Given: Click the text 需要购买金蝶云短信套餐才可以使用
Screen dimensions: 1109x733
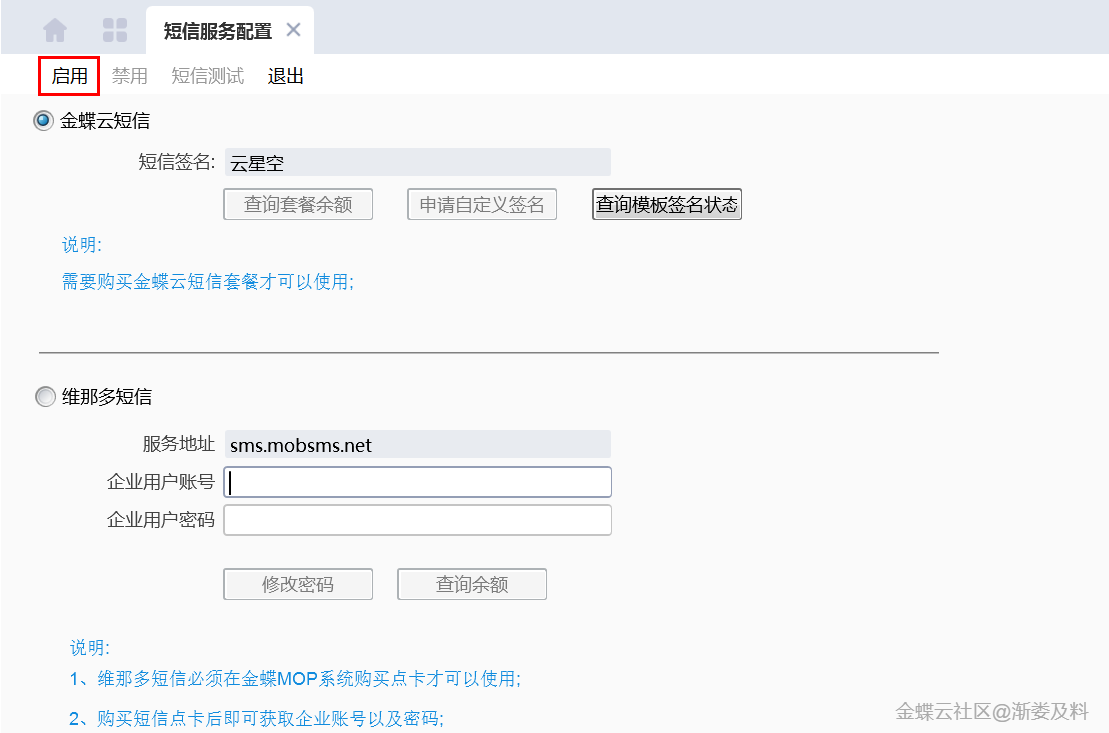Looking at the screenshot, I should 207,282.
